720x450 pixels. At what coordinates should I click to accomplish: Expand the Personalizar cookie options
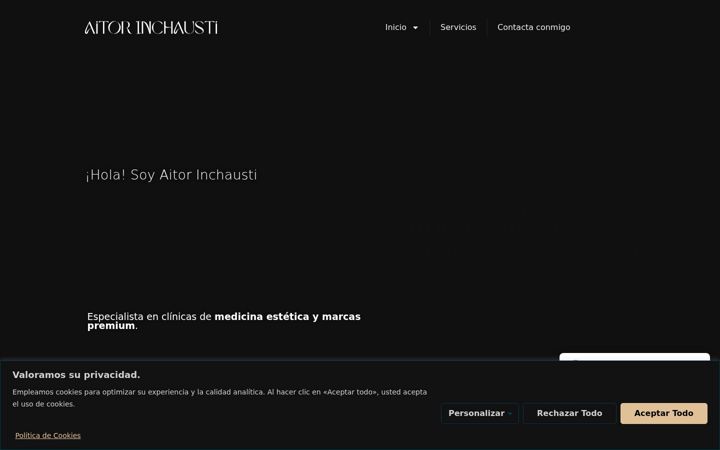(x=480, y=413)
